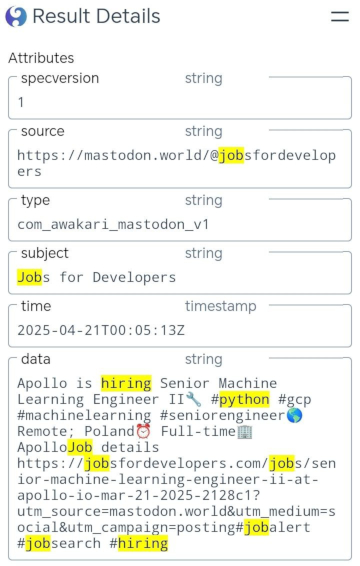Click the Result Details title
The height and width of the screenshot is (566, 360).
tap(96, 17)
